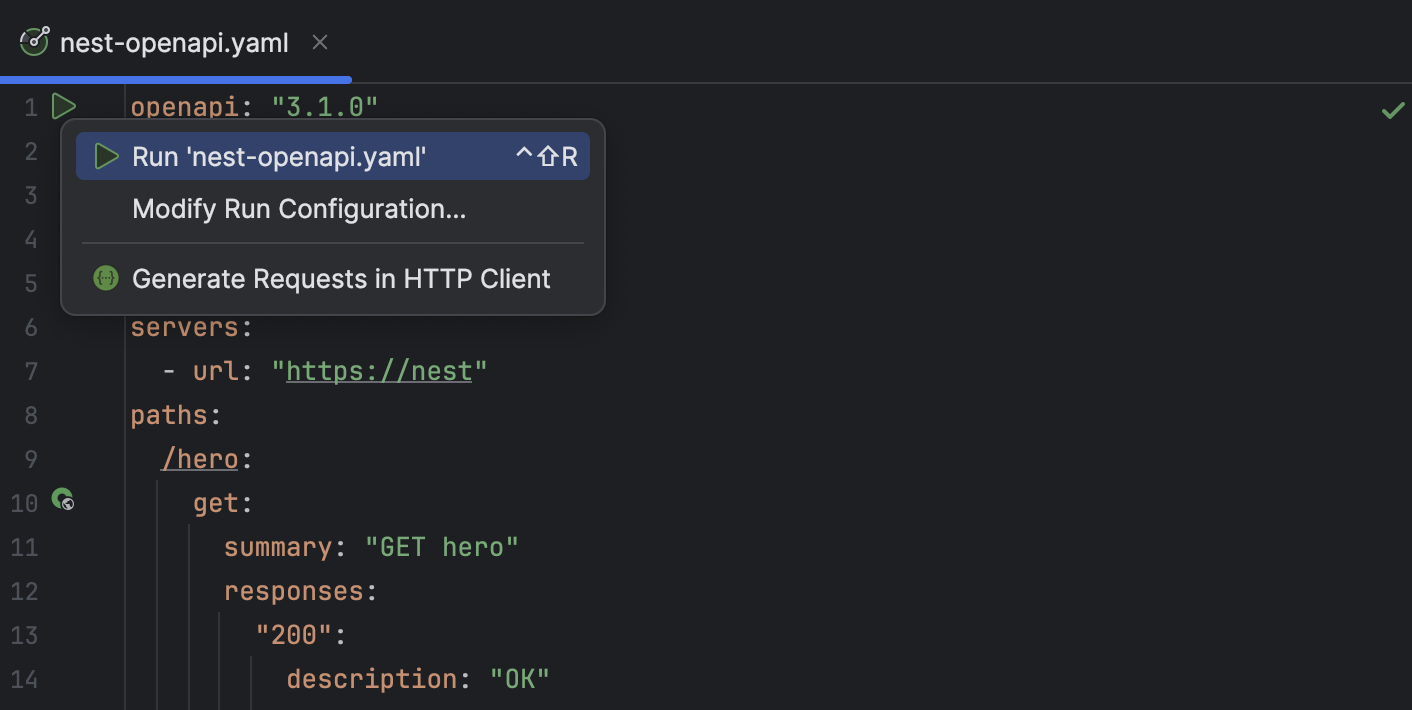Run the file via the gutter play icon
The width and height of the screenshot is (1412, 710).
(x=63, y=106)
